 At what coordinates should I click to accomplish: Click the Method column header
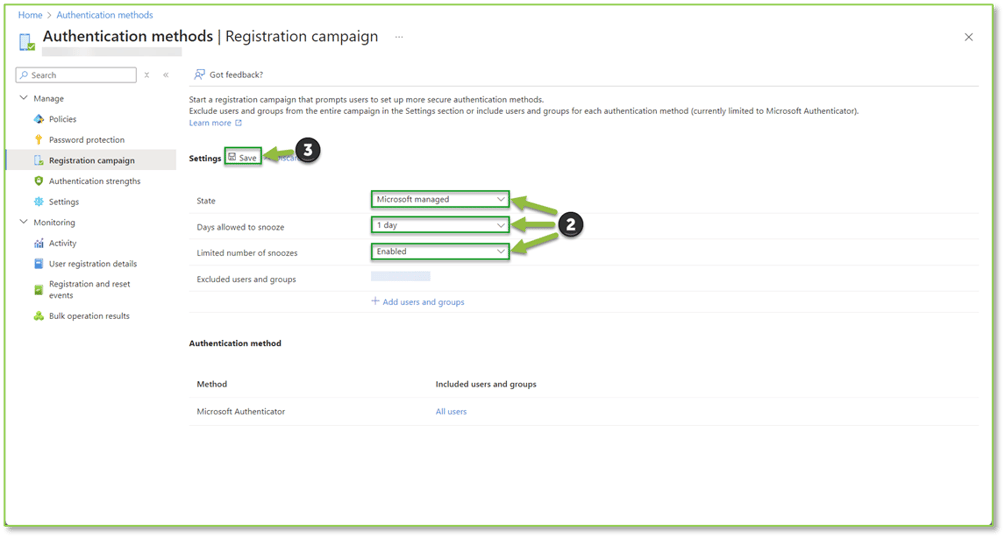[212, 384]
